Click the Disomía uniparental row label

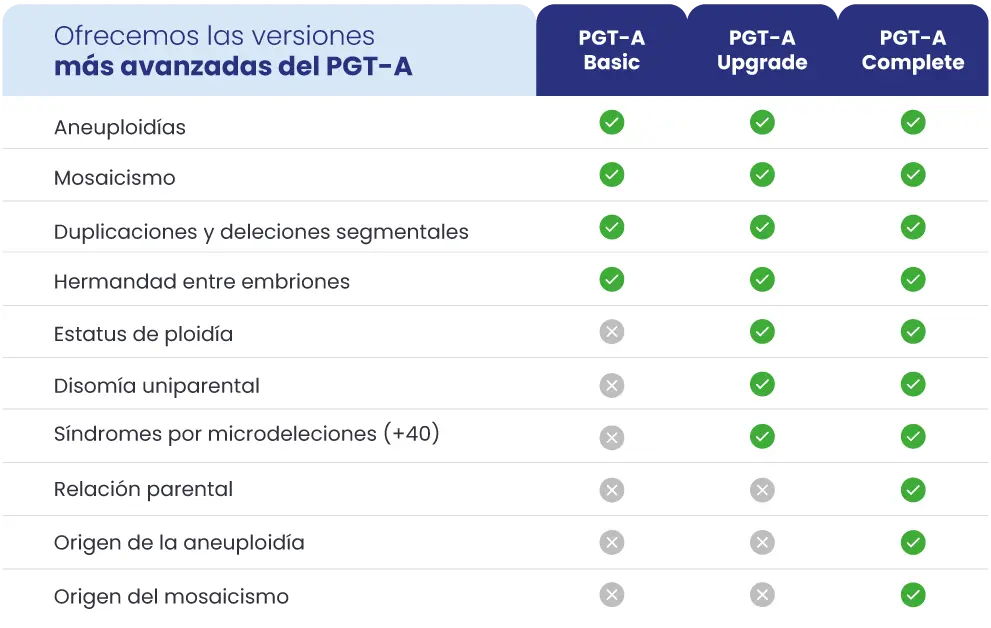tap(157, 386)
